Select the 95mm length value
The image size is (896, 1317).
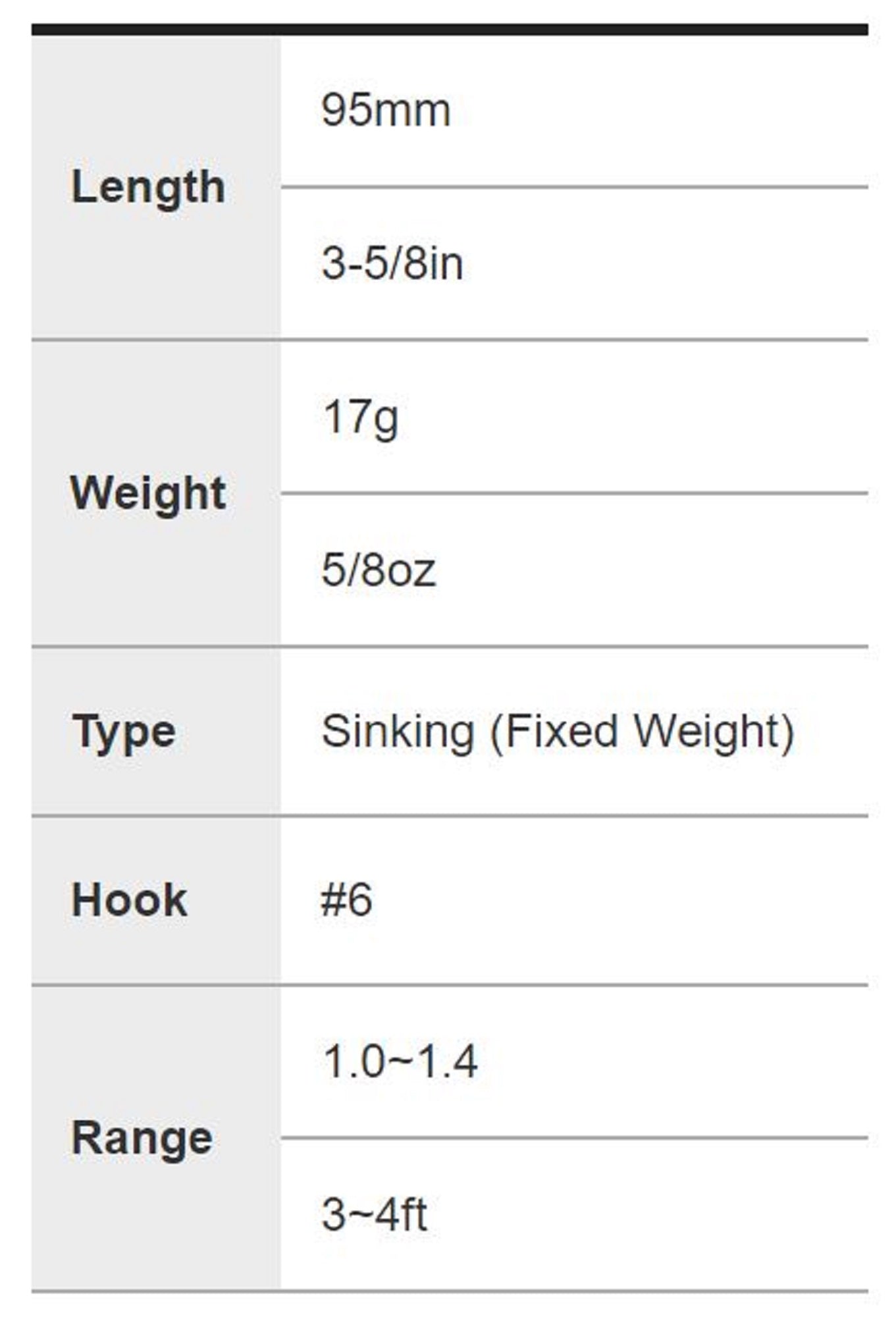pos(386,110)
